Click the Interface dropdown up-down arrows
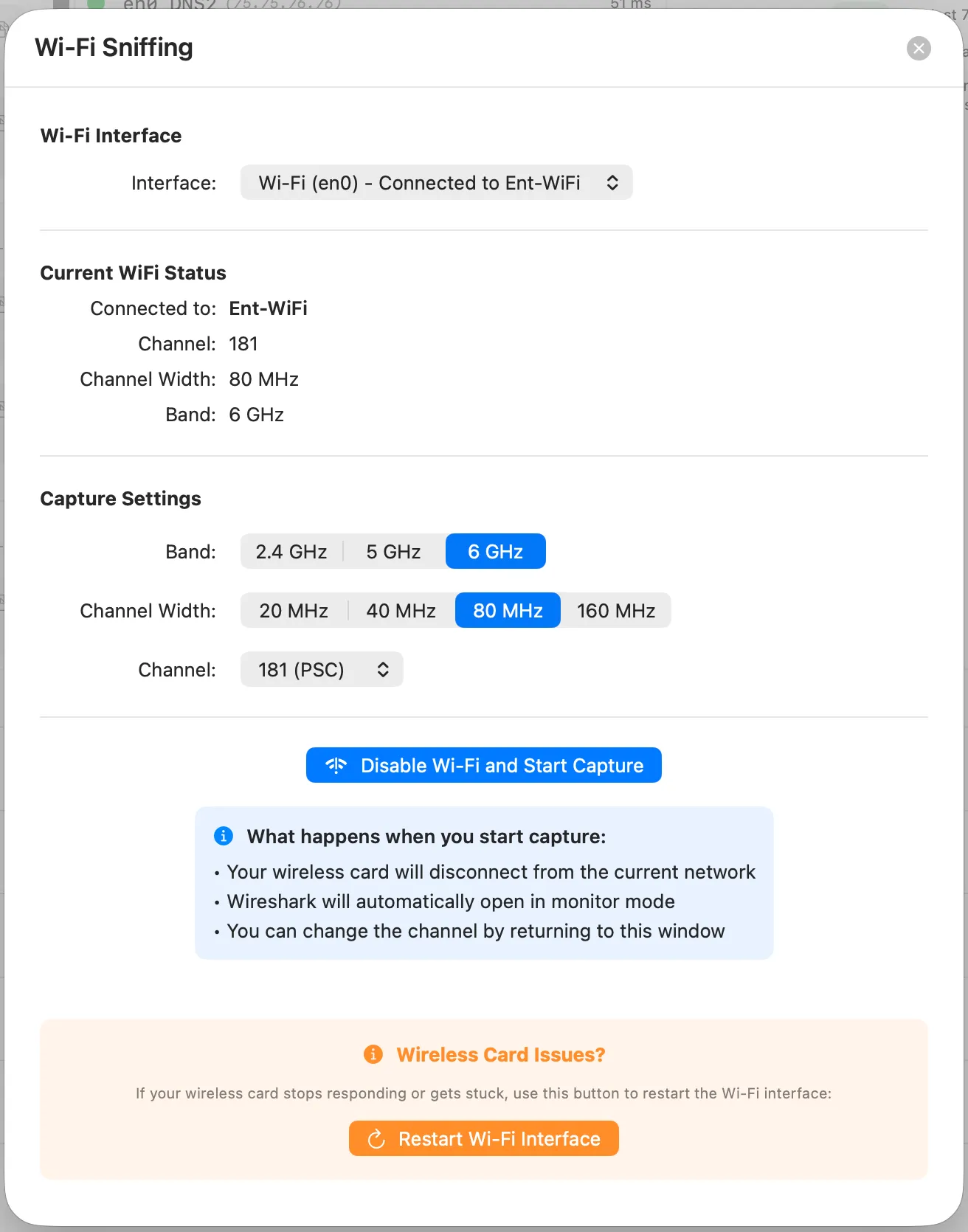Image resolution: width=968 pixels, height=1232 pixels. coord(612,183)
